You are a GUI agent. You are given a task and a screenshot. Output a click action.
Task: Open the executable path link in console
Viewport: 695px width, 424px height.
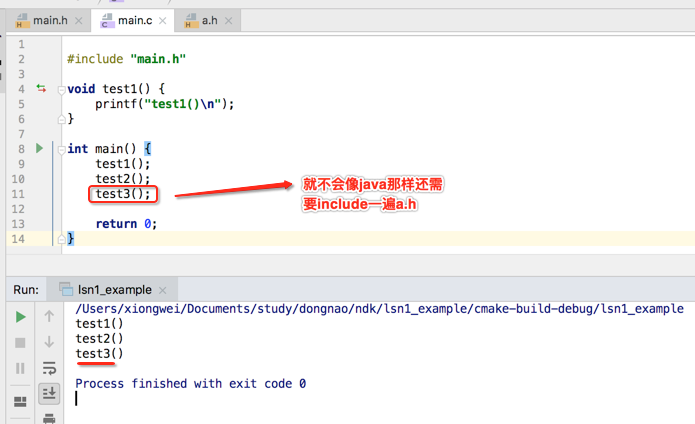point(379,309)
